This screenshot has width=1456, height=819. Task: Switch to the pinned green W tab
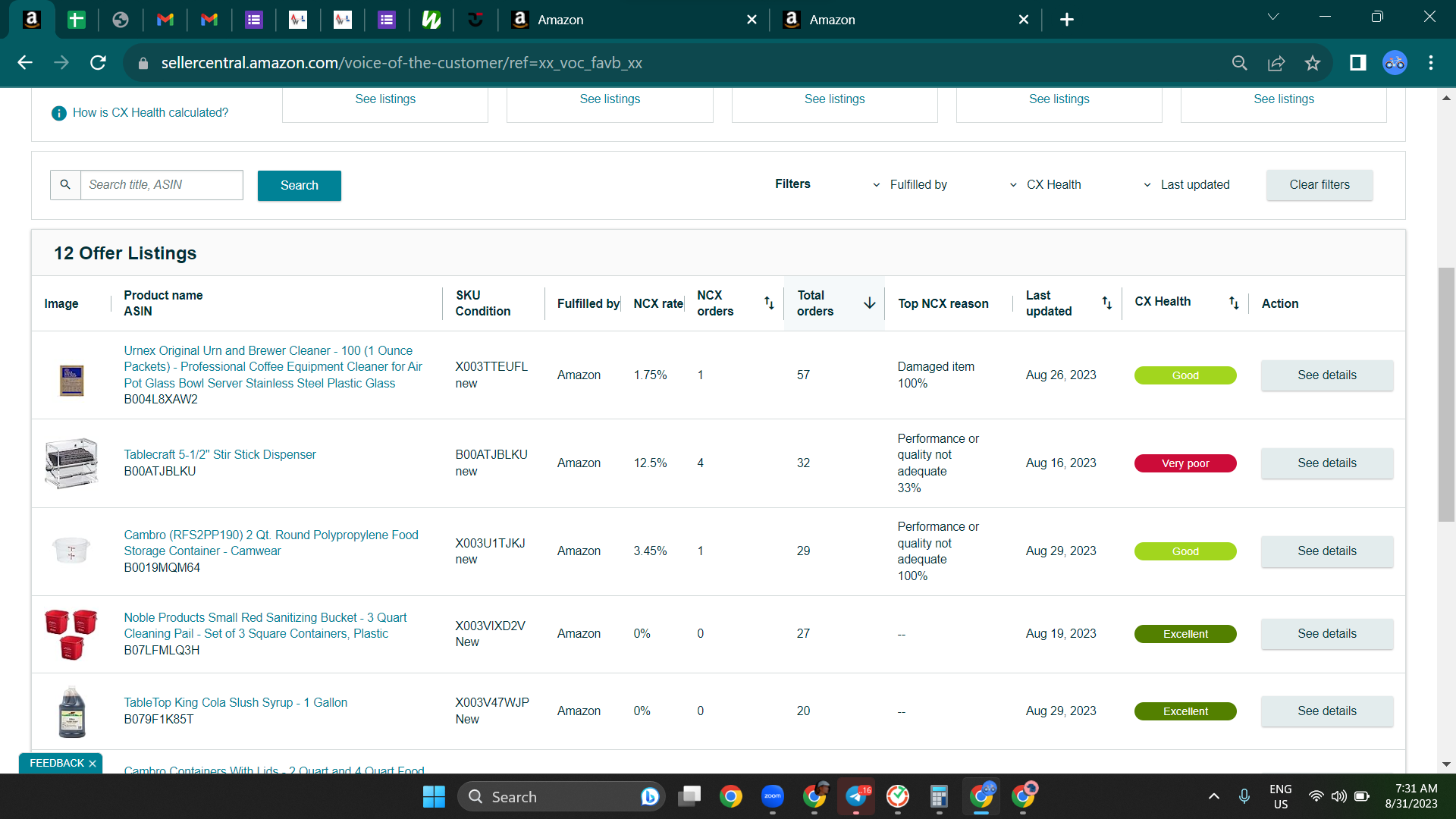tap(431, 20)
